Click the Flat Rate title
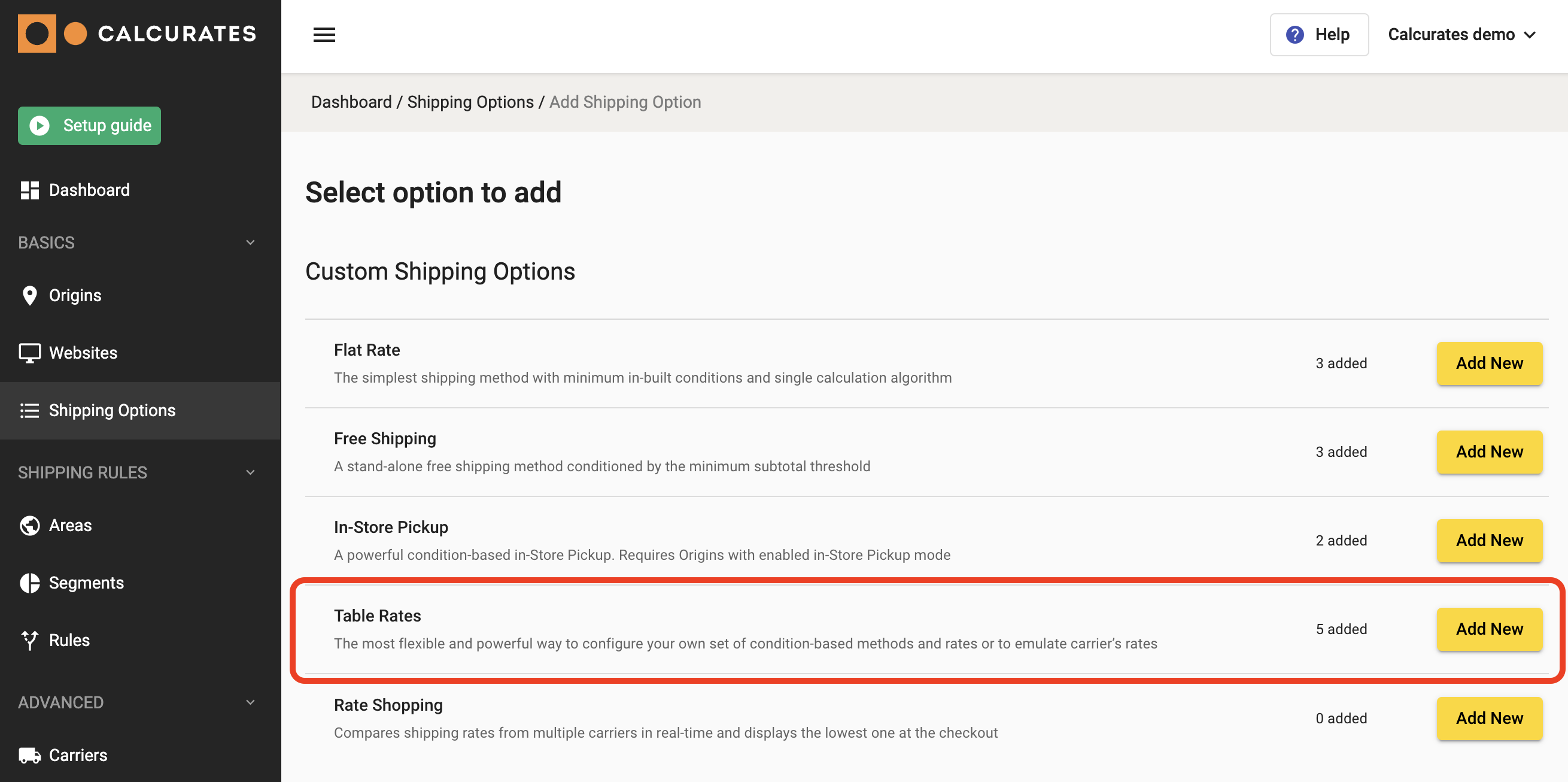Viewport: 1568px width, 782px height. (x=367, y=350)
